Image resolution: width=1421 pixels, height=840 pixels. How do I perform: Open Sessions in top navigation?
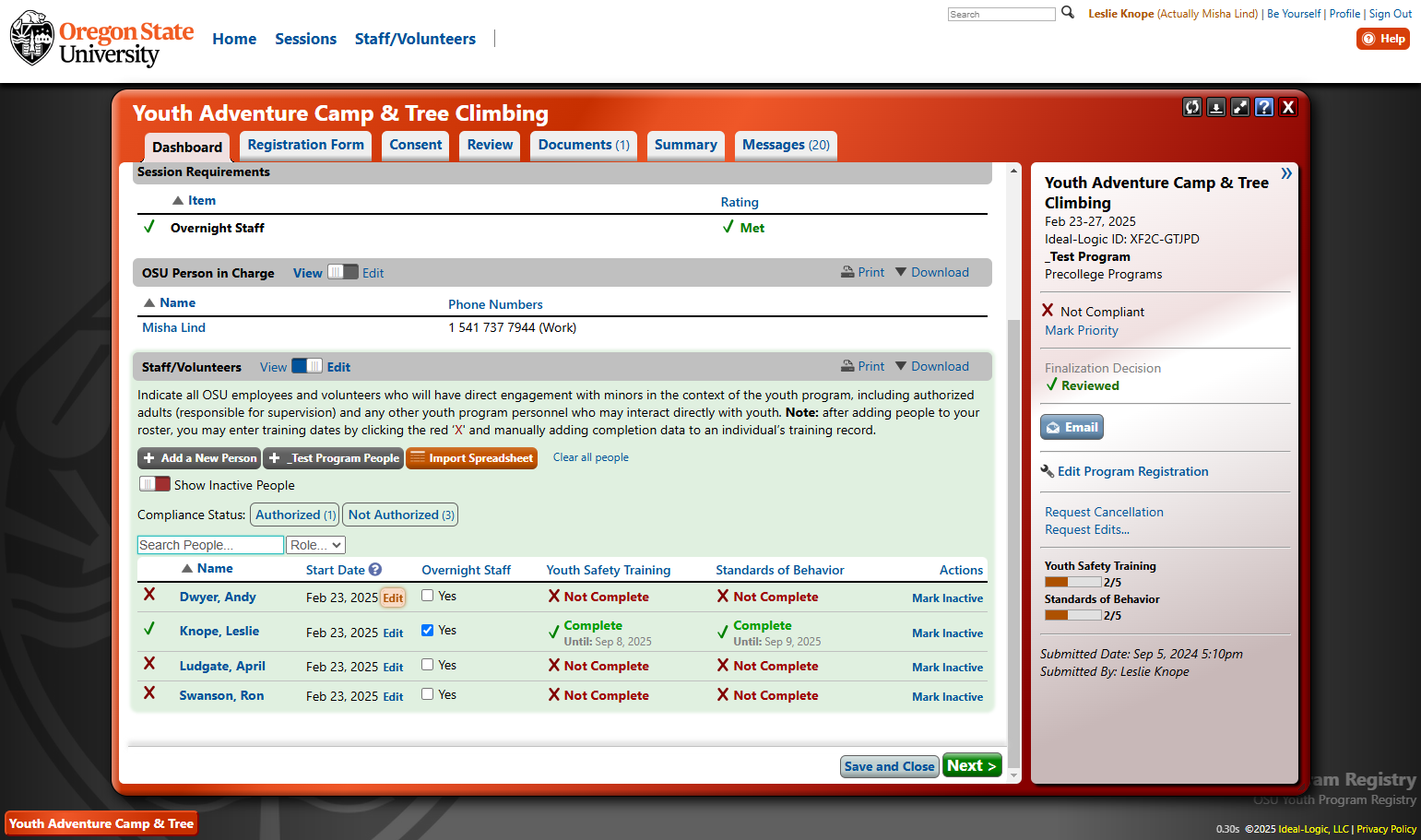305,39
